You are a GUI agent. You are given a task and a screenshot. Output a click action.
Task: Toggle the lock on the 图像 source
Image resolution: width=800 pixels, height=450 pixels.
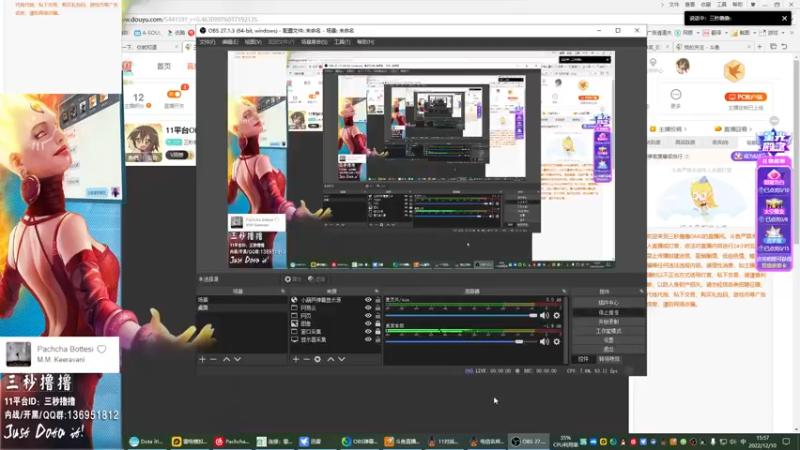[378, 323]
